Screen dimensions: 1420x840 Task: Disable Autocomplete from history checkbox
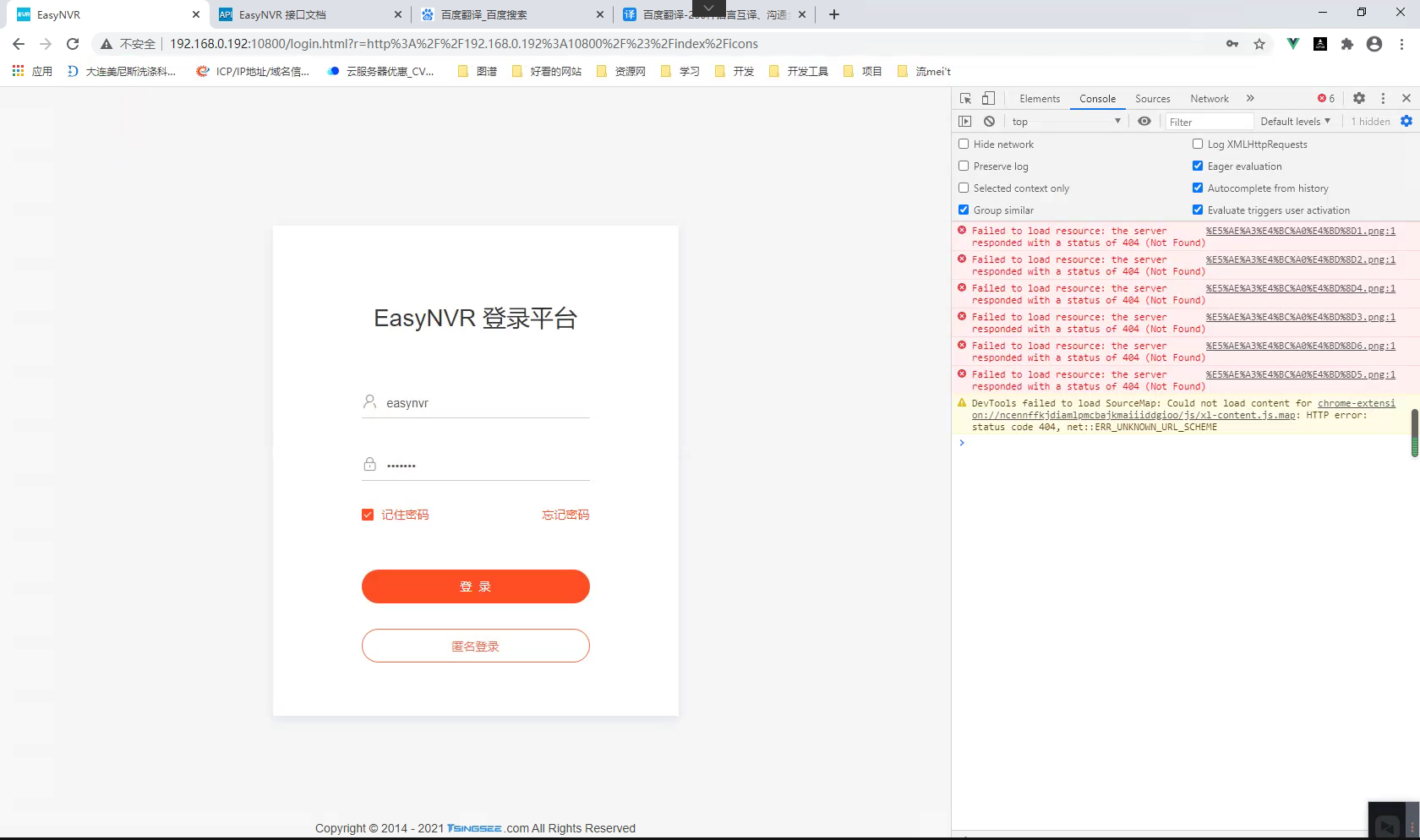[x=1198, y=188]
